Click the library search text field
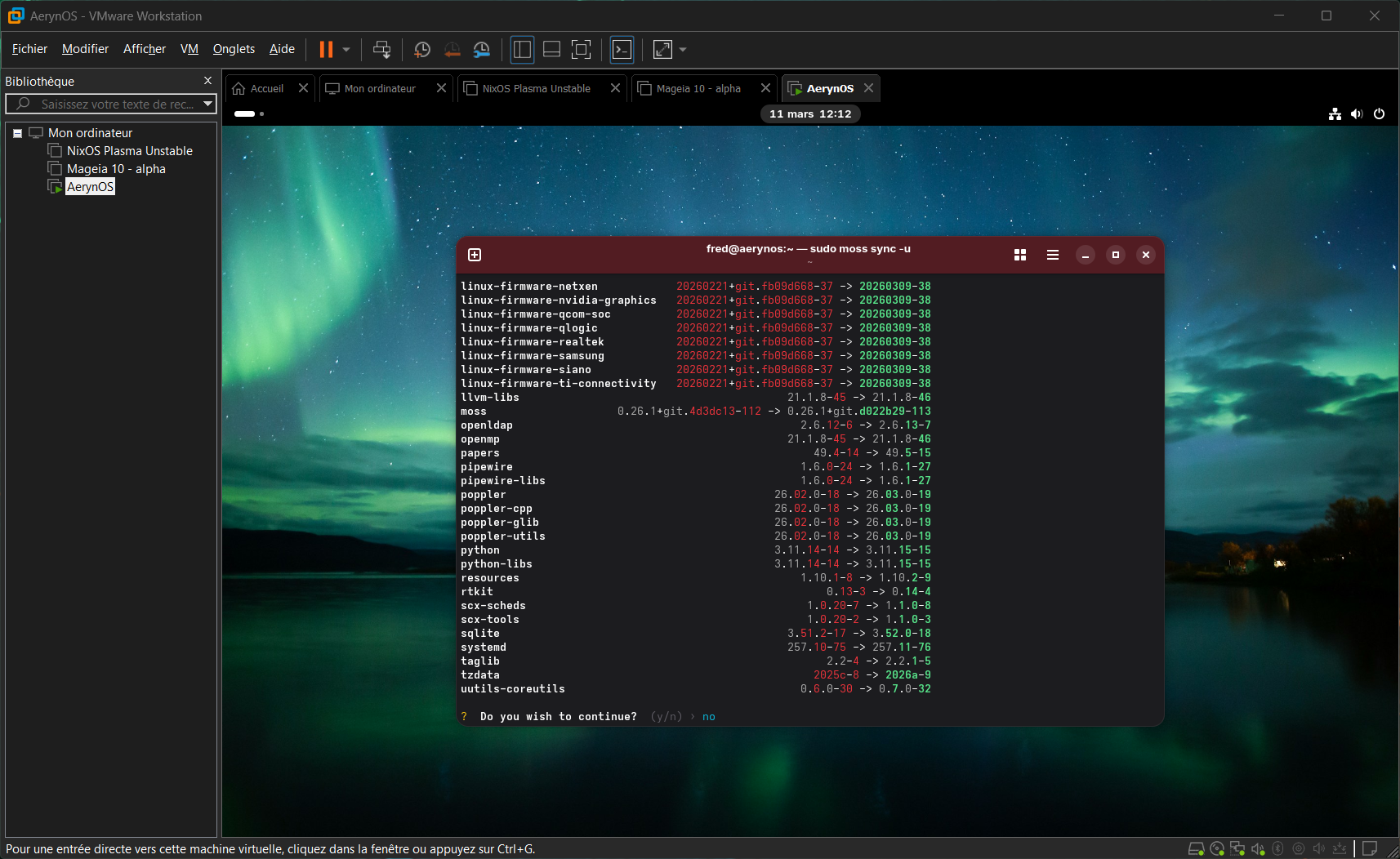The image size is (1400, 859). [117, 104]
